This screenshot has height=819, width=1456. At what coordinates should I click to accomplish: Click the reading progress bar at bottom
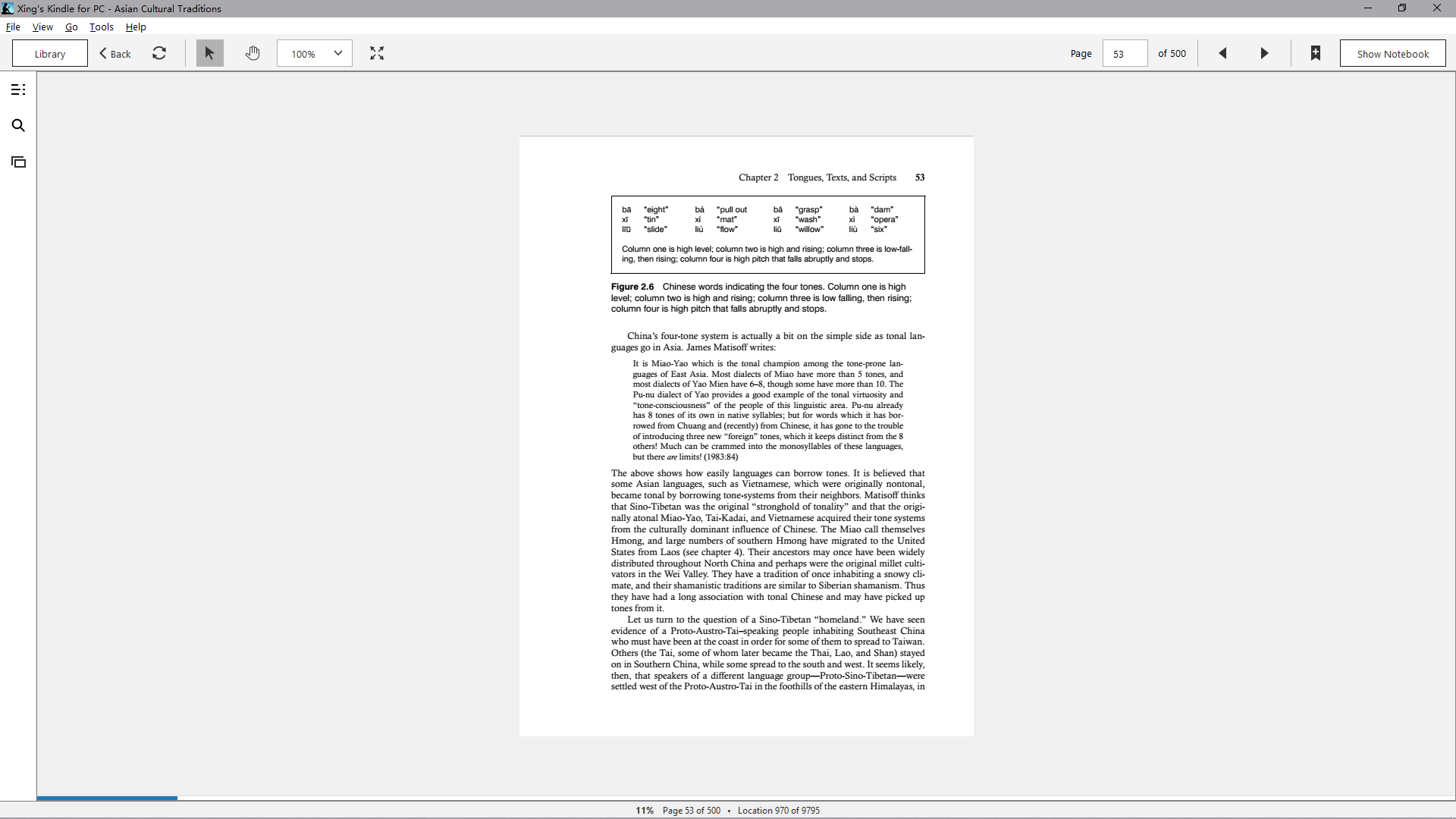tap(746, 798)
